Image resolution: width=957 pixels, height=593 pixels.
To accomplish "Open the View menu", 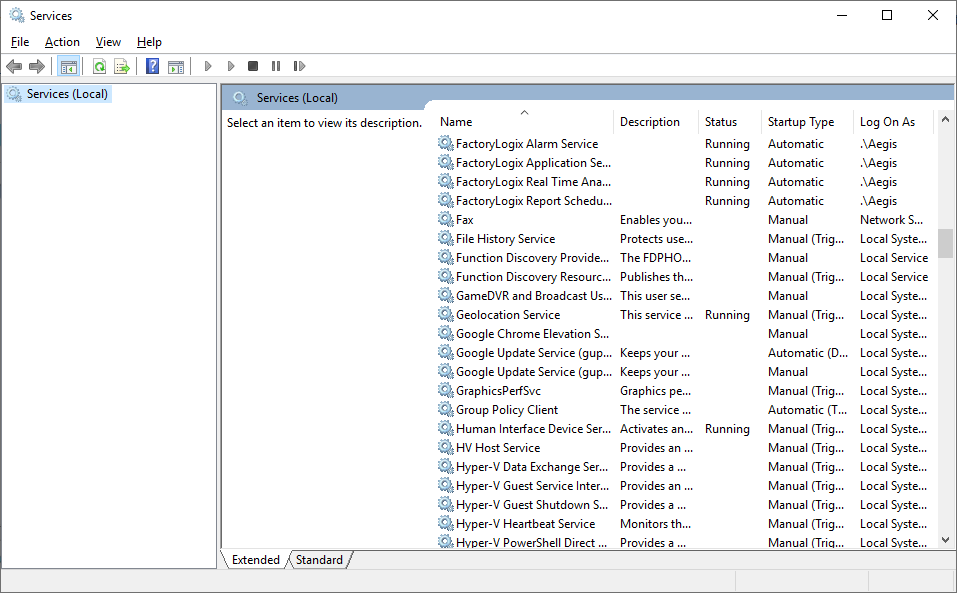I will (x=108, y=42).
